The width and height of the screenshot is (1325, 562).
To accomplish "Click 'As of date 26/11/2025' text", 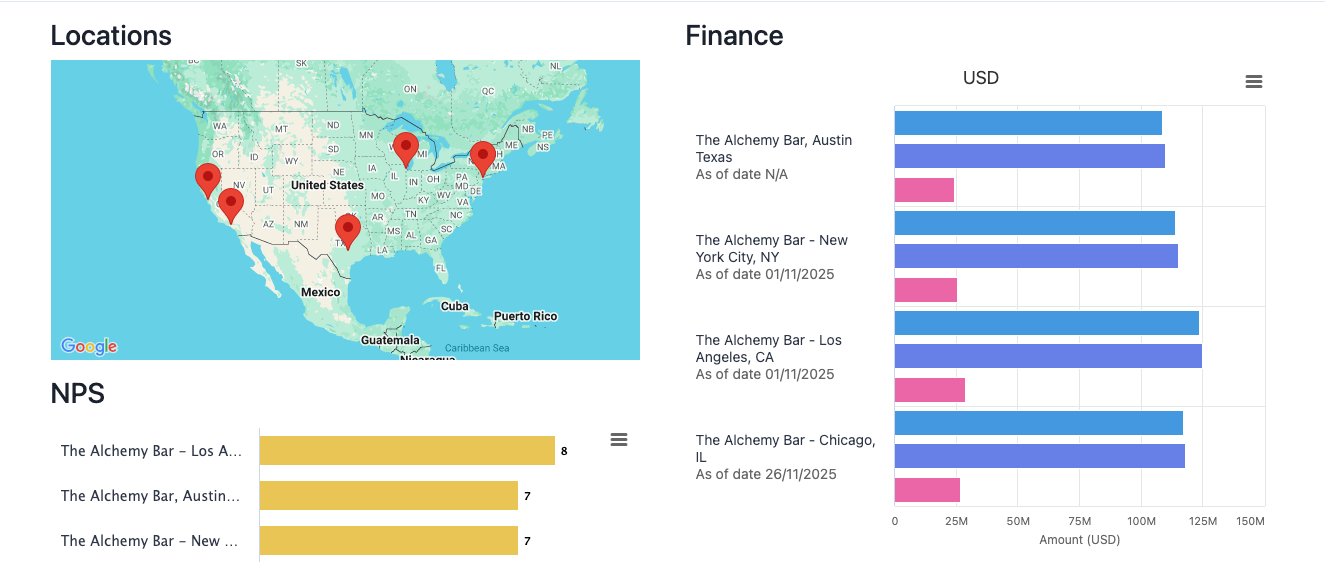I will coord(765,474).
